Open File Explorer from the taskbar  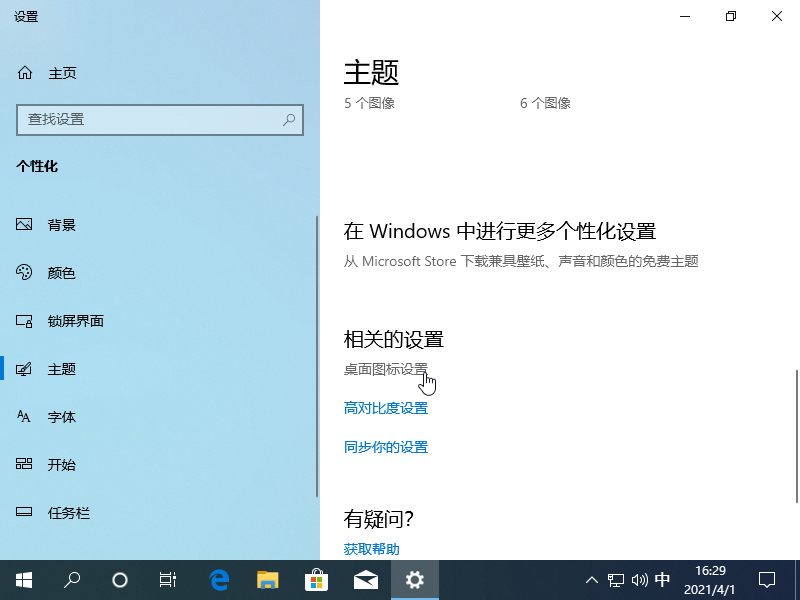pos(267,579)
